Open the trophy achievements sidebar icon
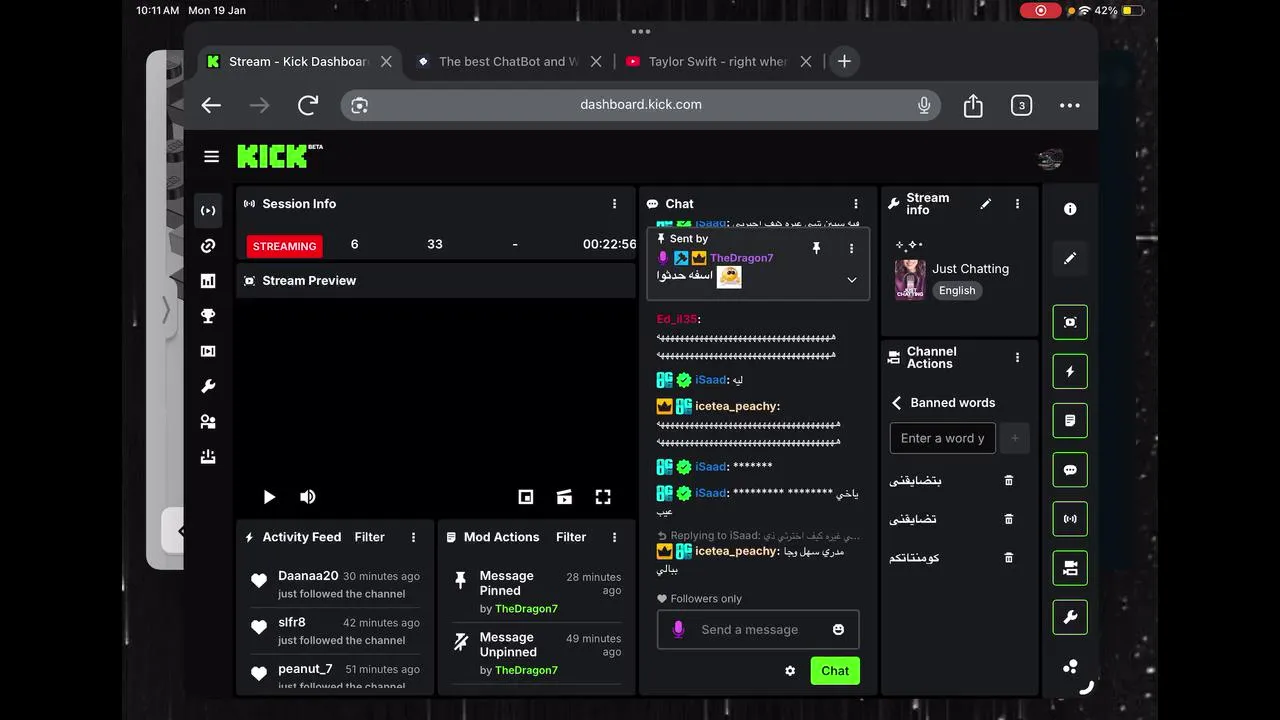 (208, 316)
